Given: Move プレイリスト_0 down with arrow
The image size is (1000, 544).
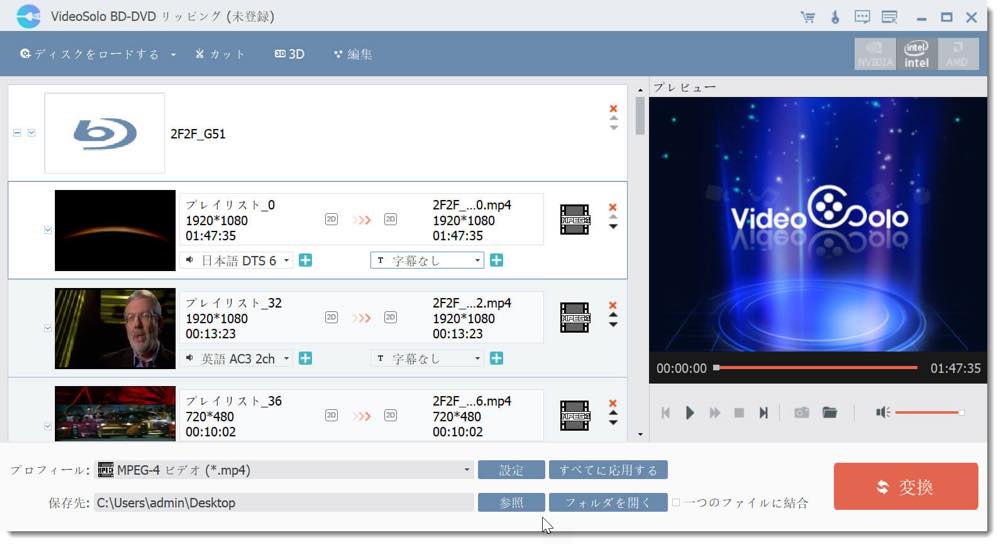Looking at the screenshot, I should (x=613, y=226).
